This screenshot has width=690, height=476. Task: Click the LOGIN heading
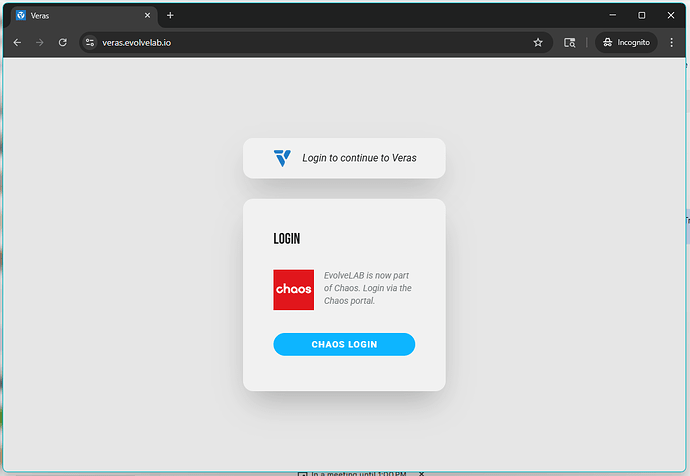[286, 239]
